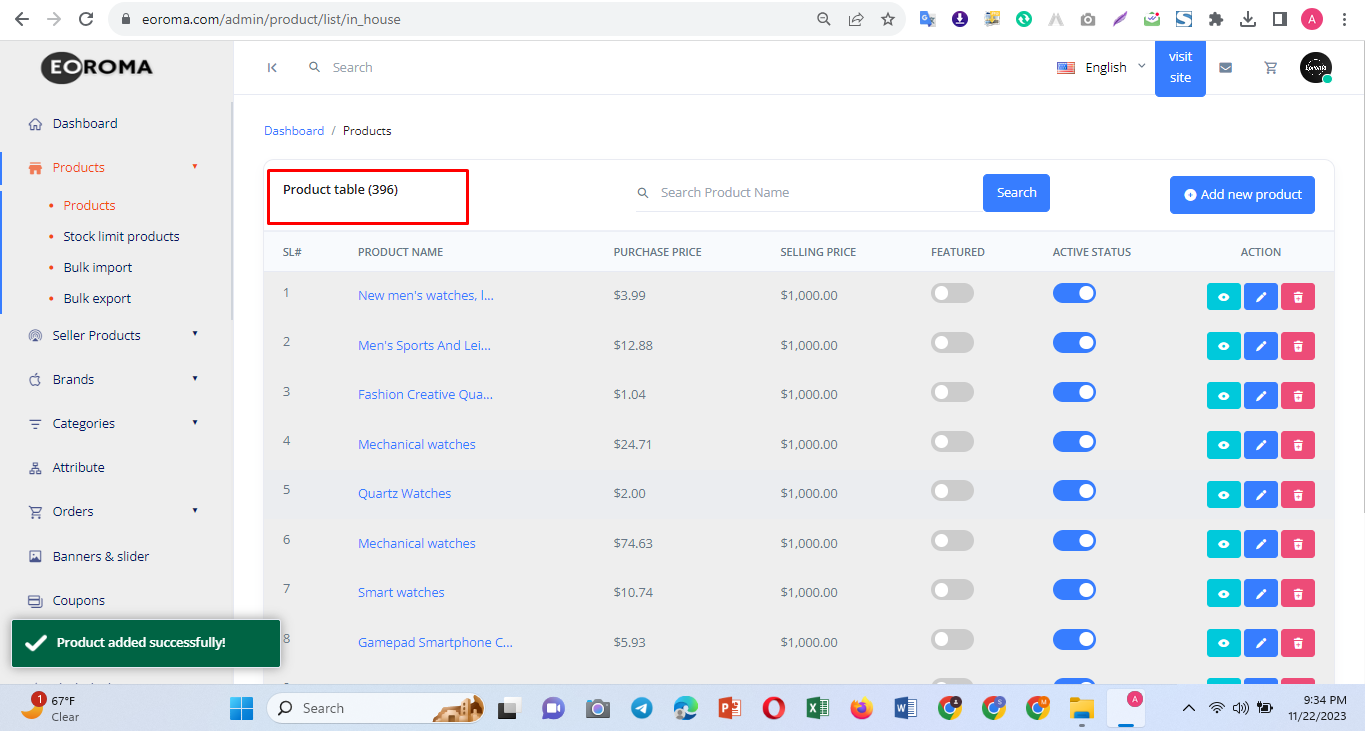Click the edit pencil icon for row 2
This screenshot has height=731, width=1365.
point(1261,346)
